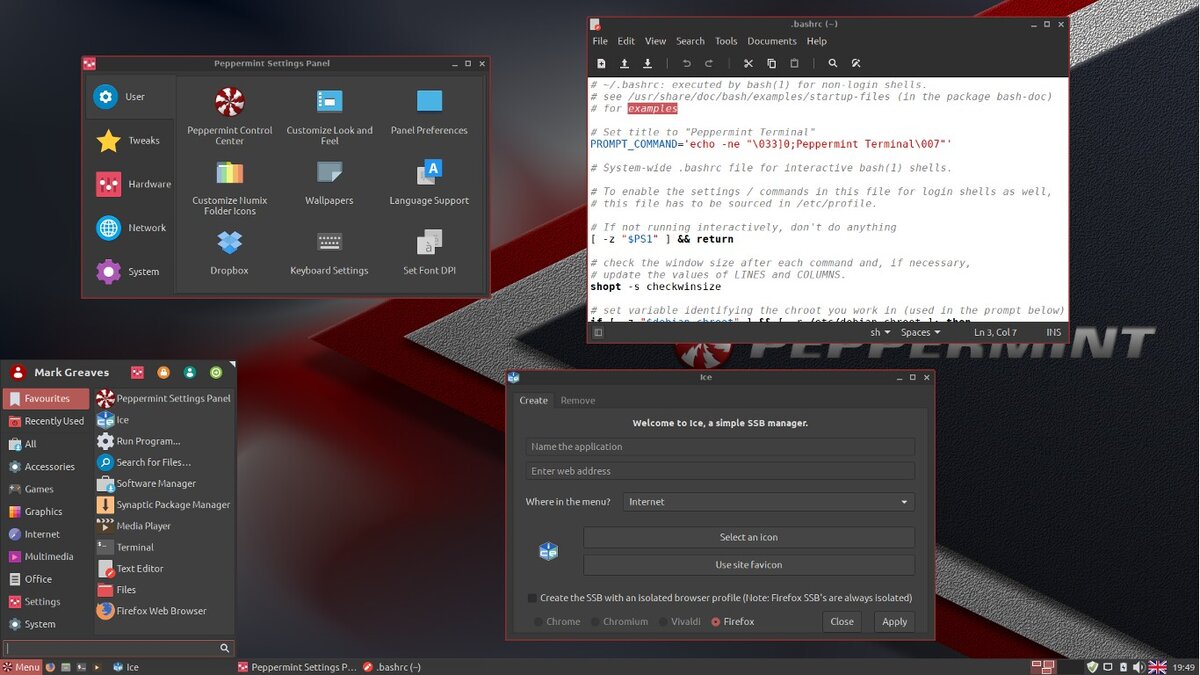The width and height of the screenshot is (1200, 675).
Task: Open Language Support in Settings Panel
Action: pos(429,182)
